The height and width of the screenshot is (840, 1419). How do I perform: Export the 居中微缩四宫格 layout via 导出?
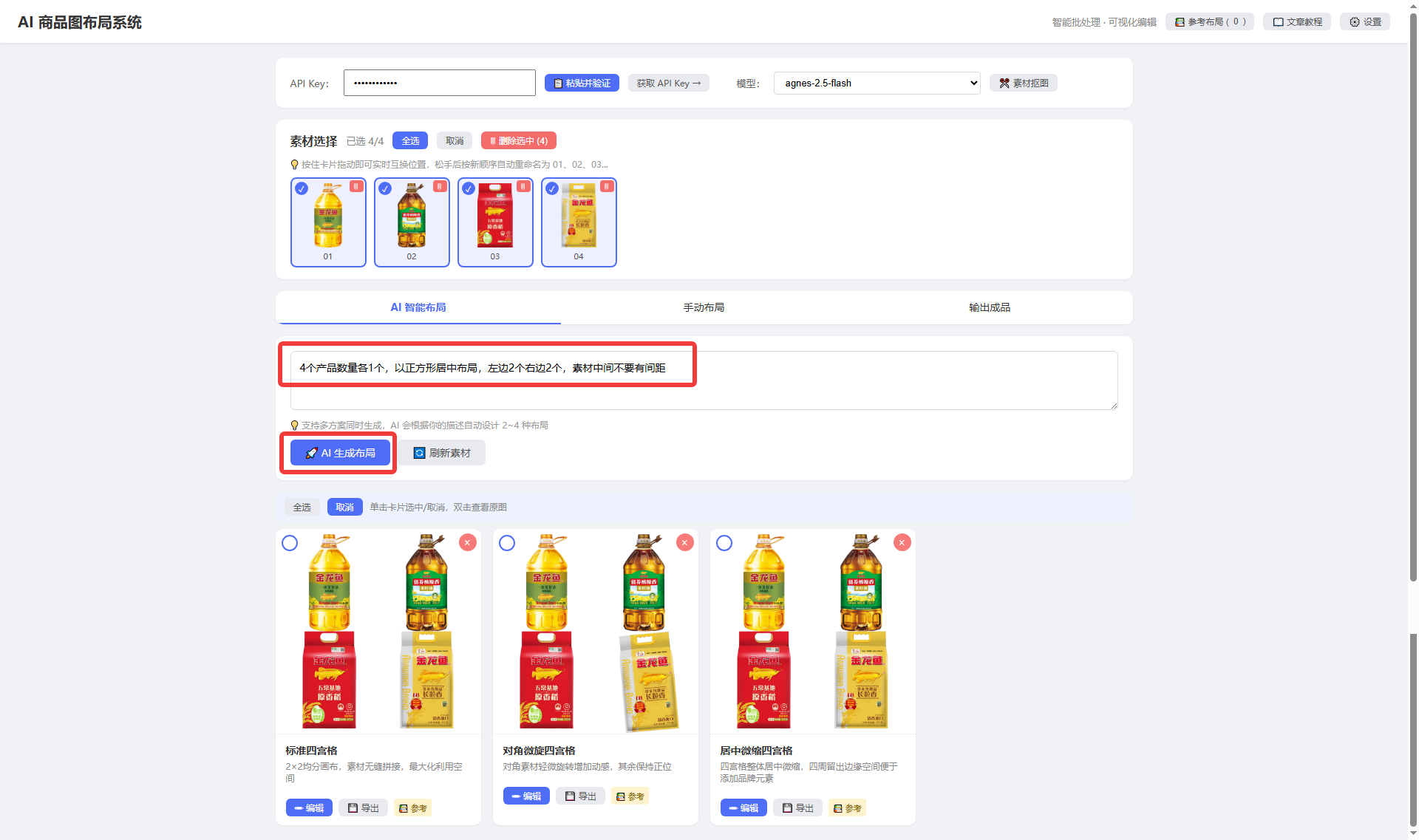[797, 807]
